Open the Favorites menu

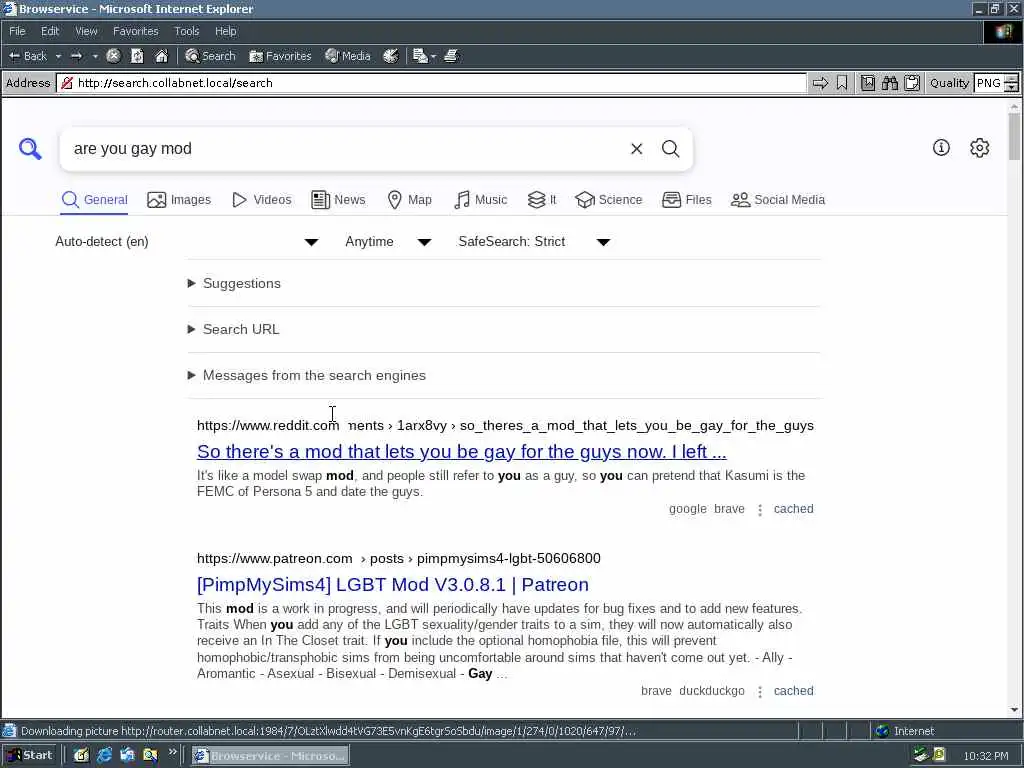(x=135, y=31)
